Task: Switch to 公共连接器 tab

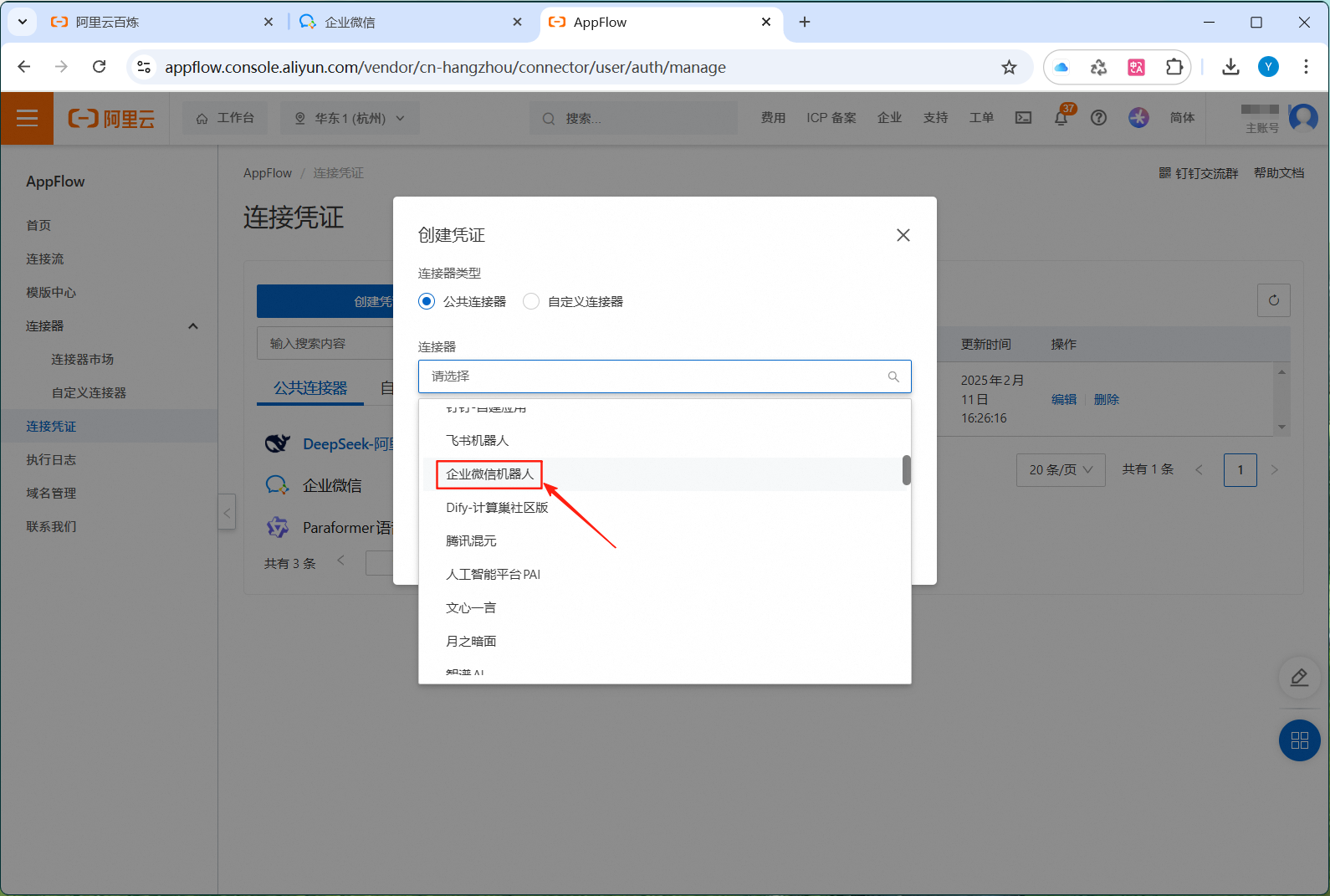Action: tap(310, 388)
